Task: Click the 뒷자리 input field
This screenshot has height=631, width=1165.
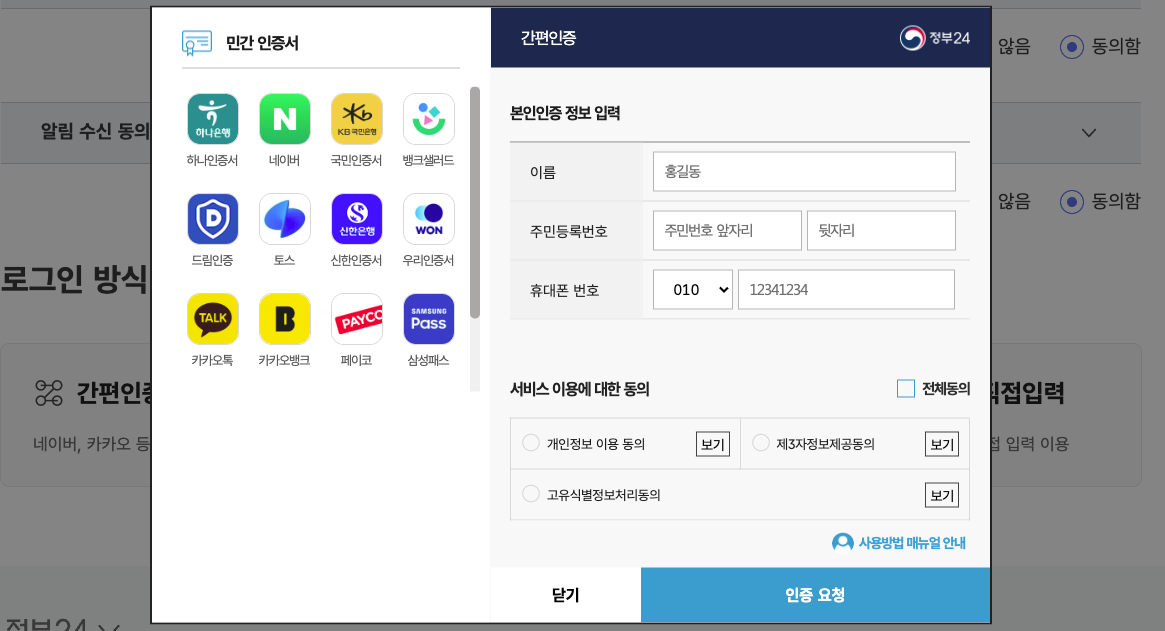Action: click(881, 230)
